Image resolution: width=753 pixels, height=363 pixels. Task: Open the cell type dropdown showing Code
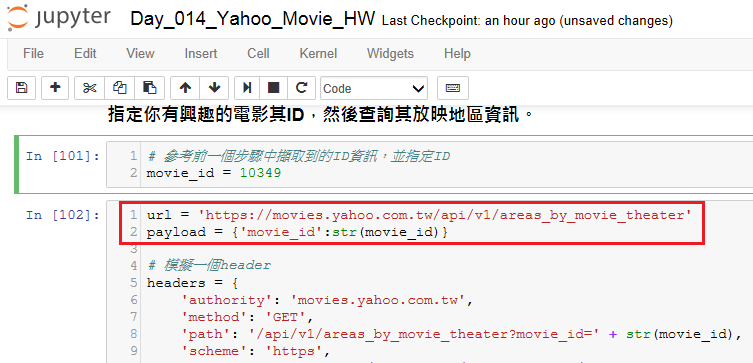(374, 88)
